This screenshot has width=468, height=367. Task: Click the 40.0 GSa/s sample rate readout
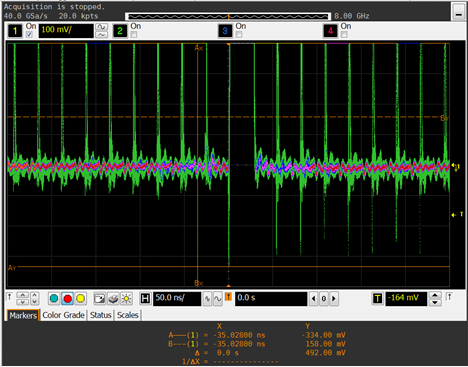click(x=25, y=16)
